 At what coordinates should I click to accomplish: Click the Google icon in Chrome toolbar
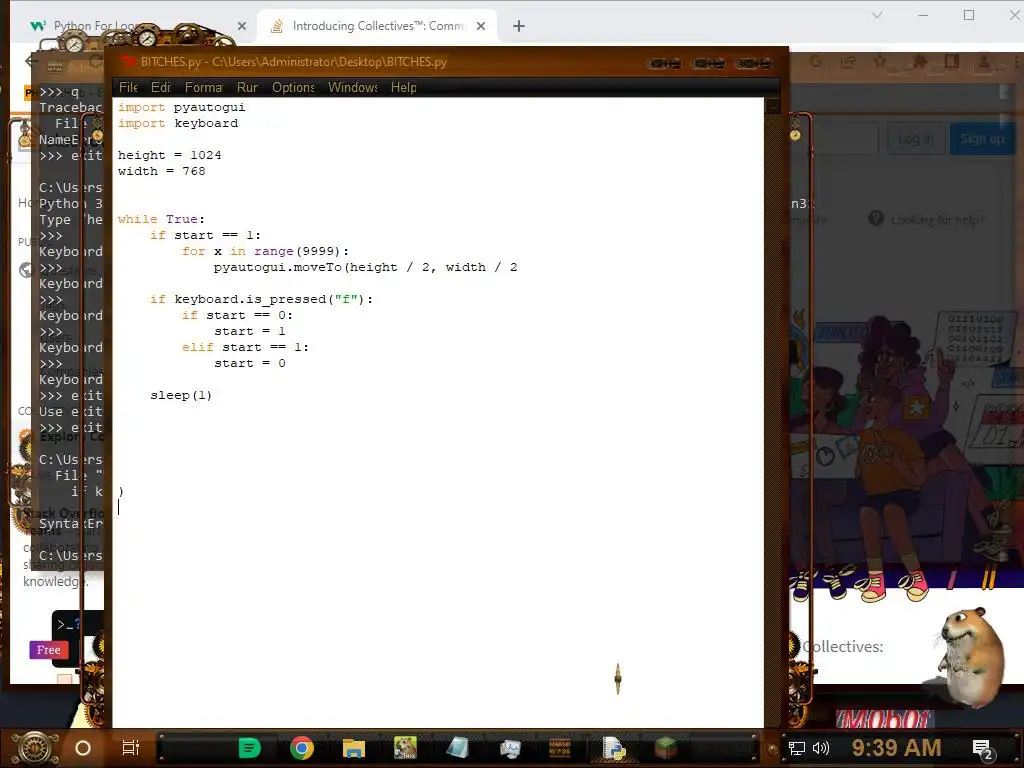(x=816, y=62)
